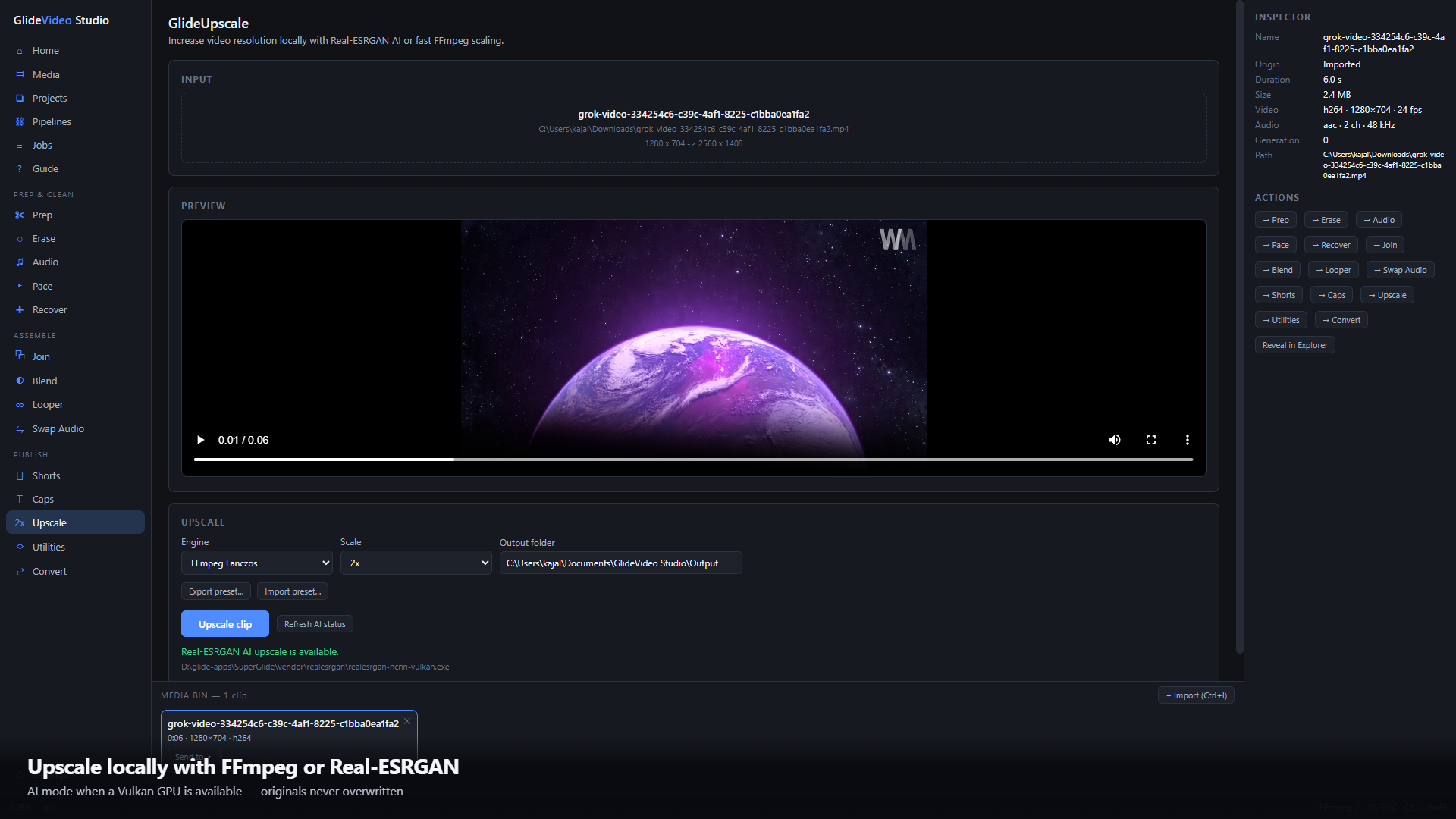Click Import preset button
Screen dimensions: 1456x819
point(293,591)
